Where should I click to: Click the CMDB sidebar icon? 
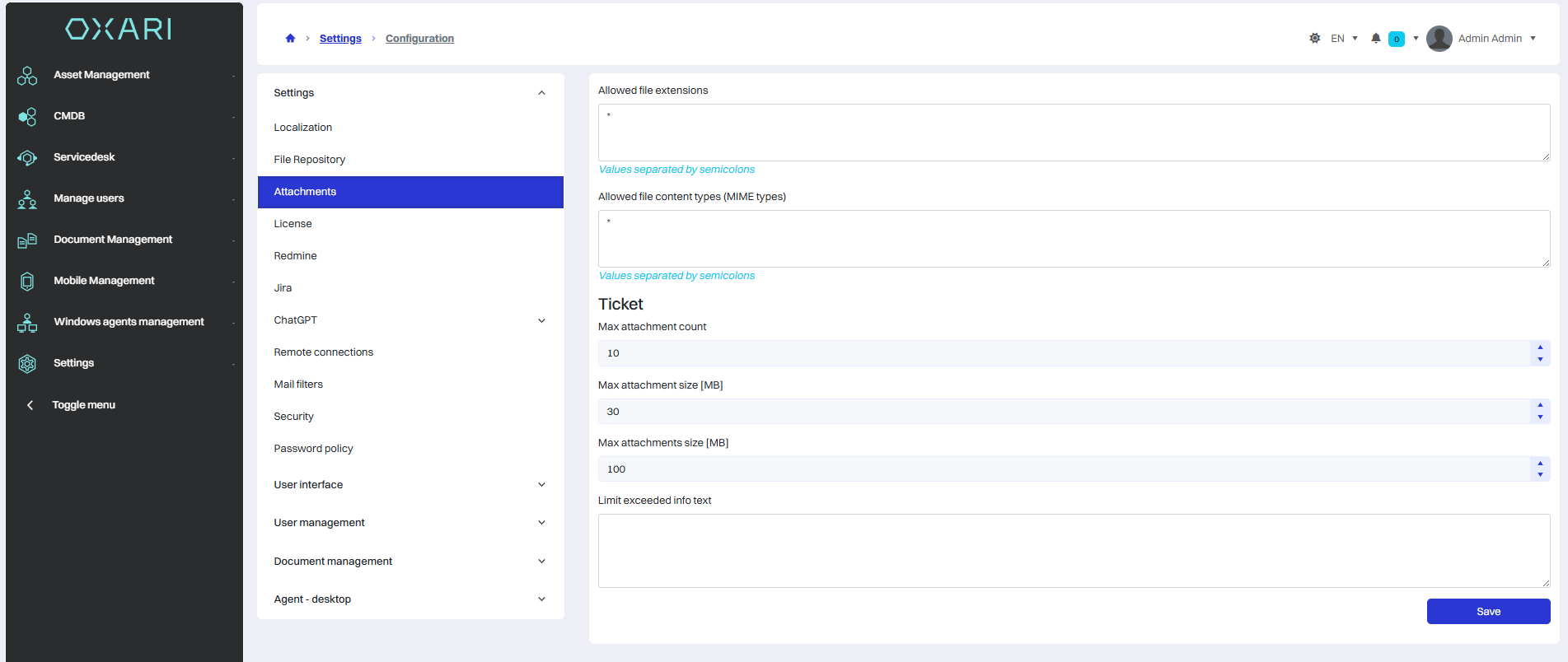(x=27, y=117)
